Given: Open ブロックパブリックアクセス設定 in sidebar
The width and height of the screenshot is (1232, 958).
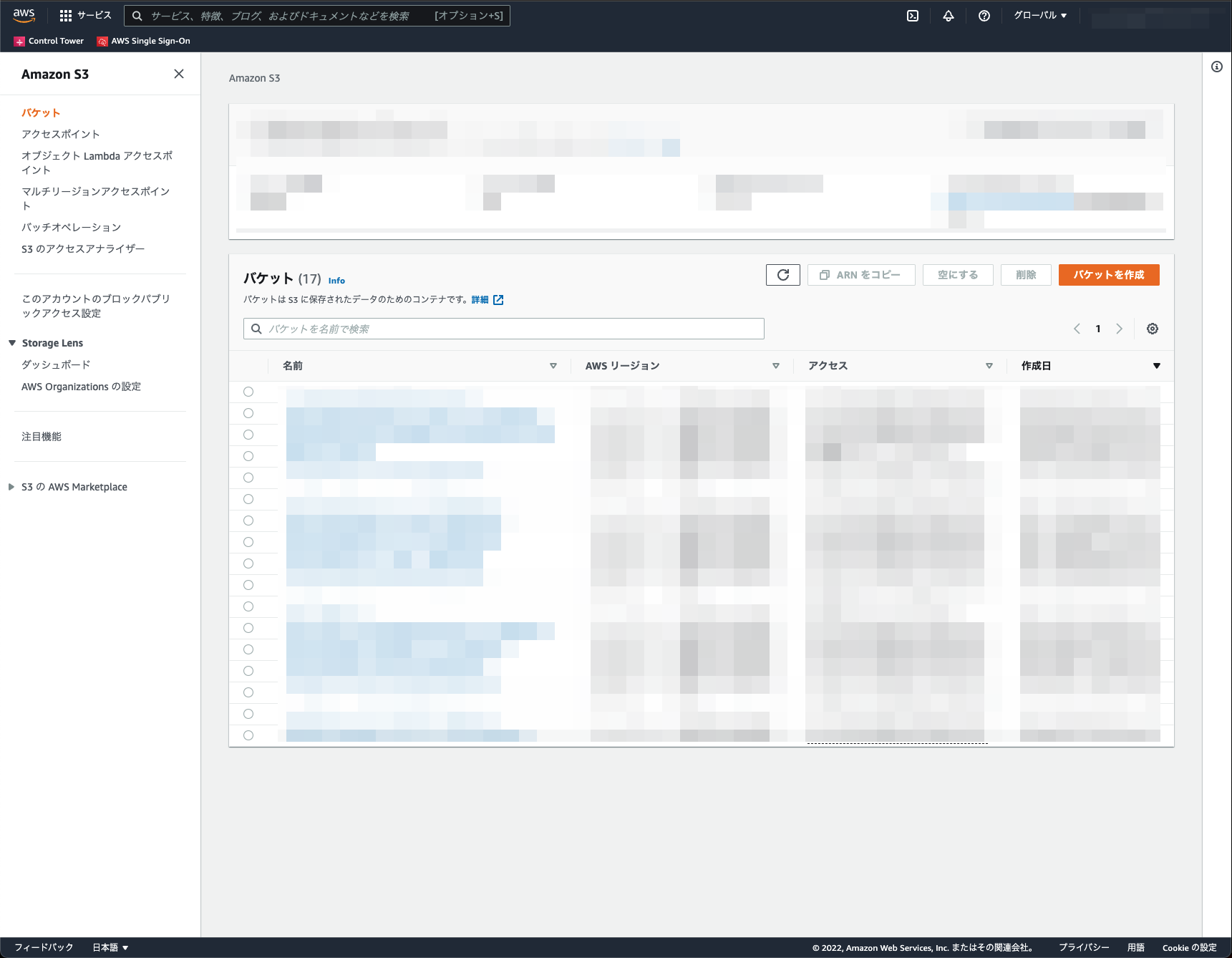Looking at the screenshot, I should point(96,306).
